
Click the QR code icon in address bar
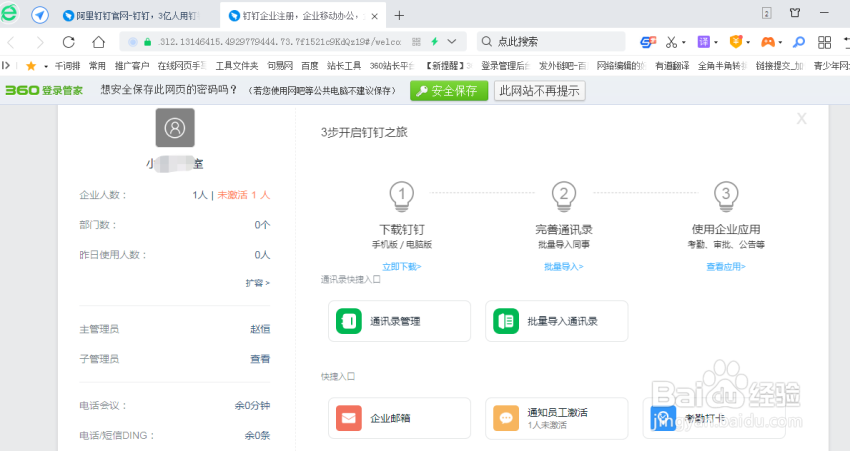click(416, 42)
